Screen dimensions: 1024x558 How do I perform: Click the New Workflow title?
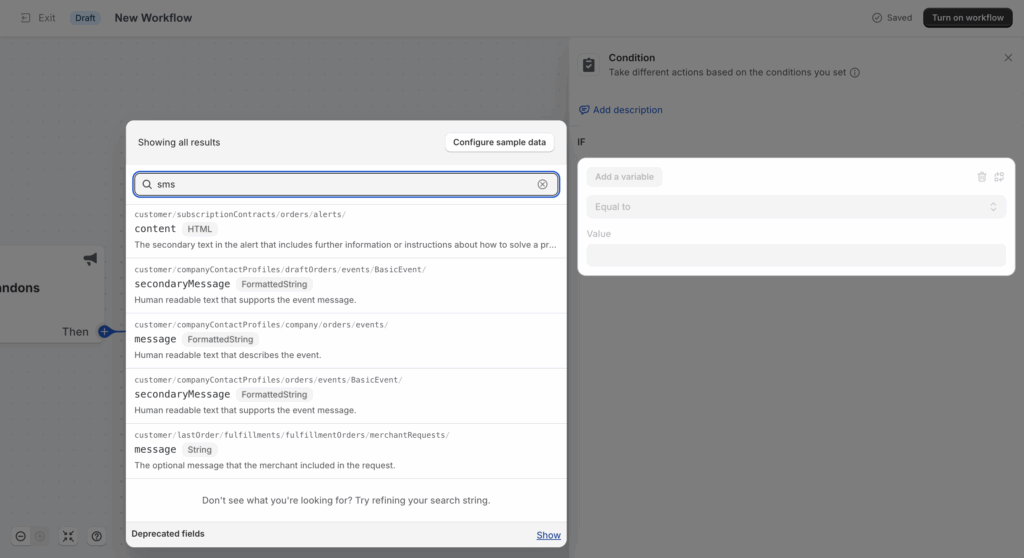pyautogui.click(x=153, y=18)
